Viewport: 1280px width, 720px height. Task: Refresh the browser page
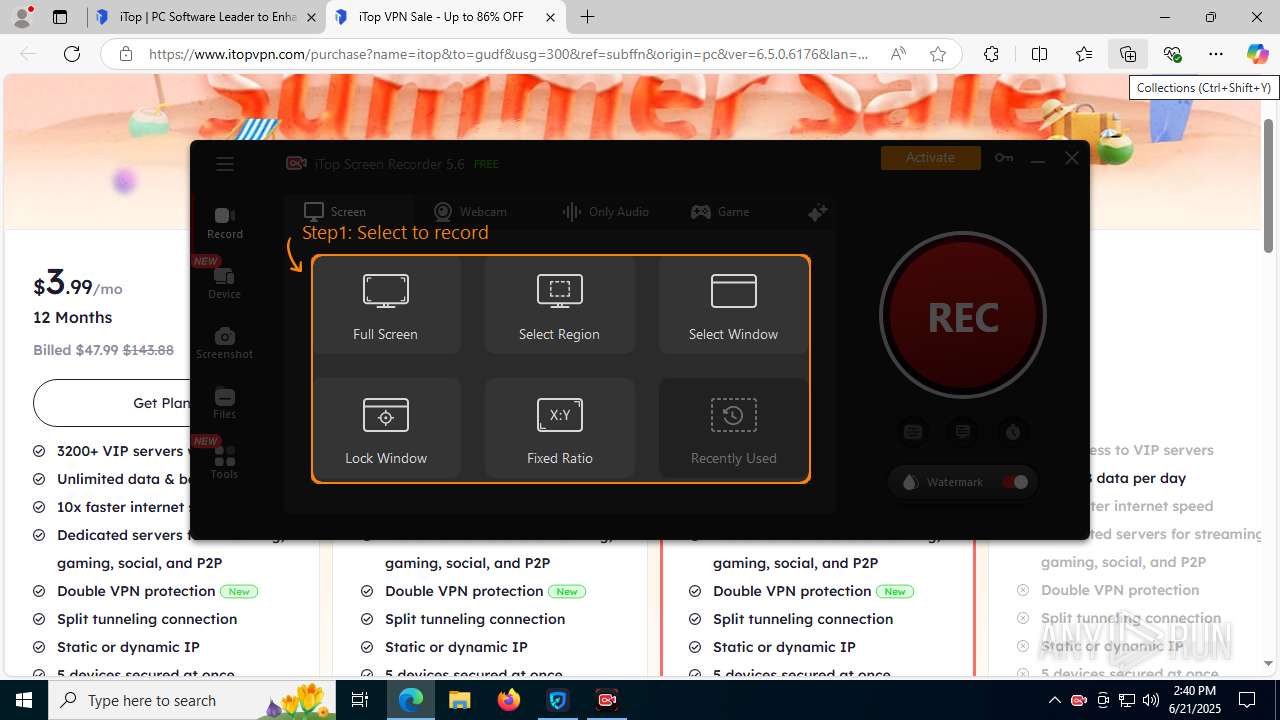72,54
